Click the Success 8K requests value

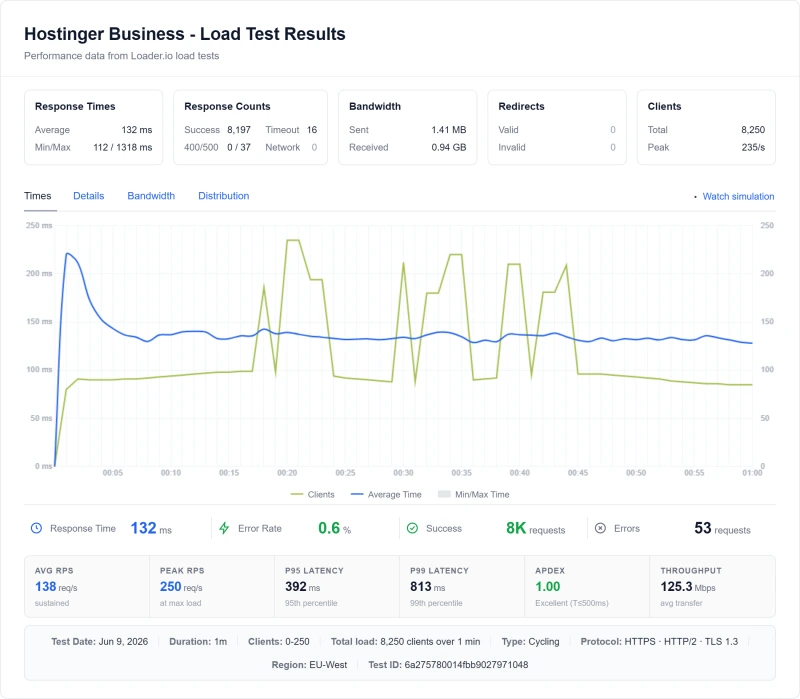click(x=535, y=528)
